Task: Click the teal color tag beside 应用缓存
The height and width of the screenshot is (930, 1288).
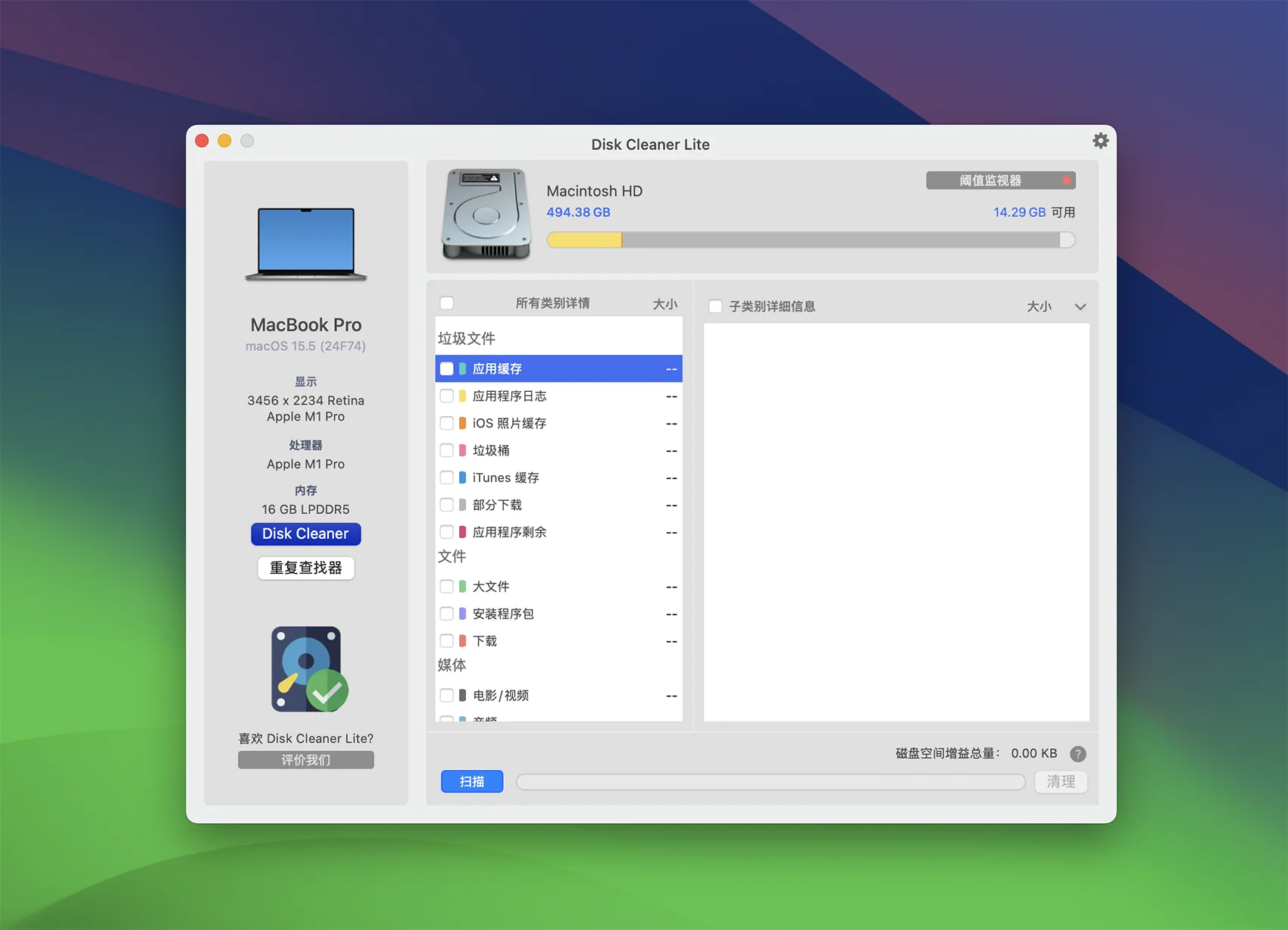Action: 462,368
